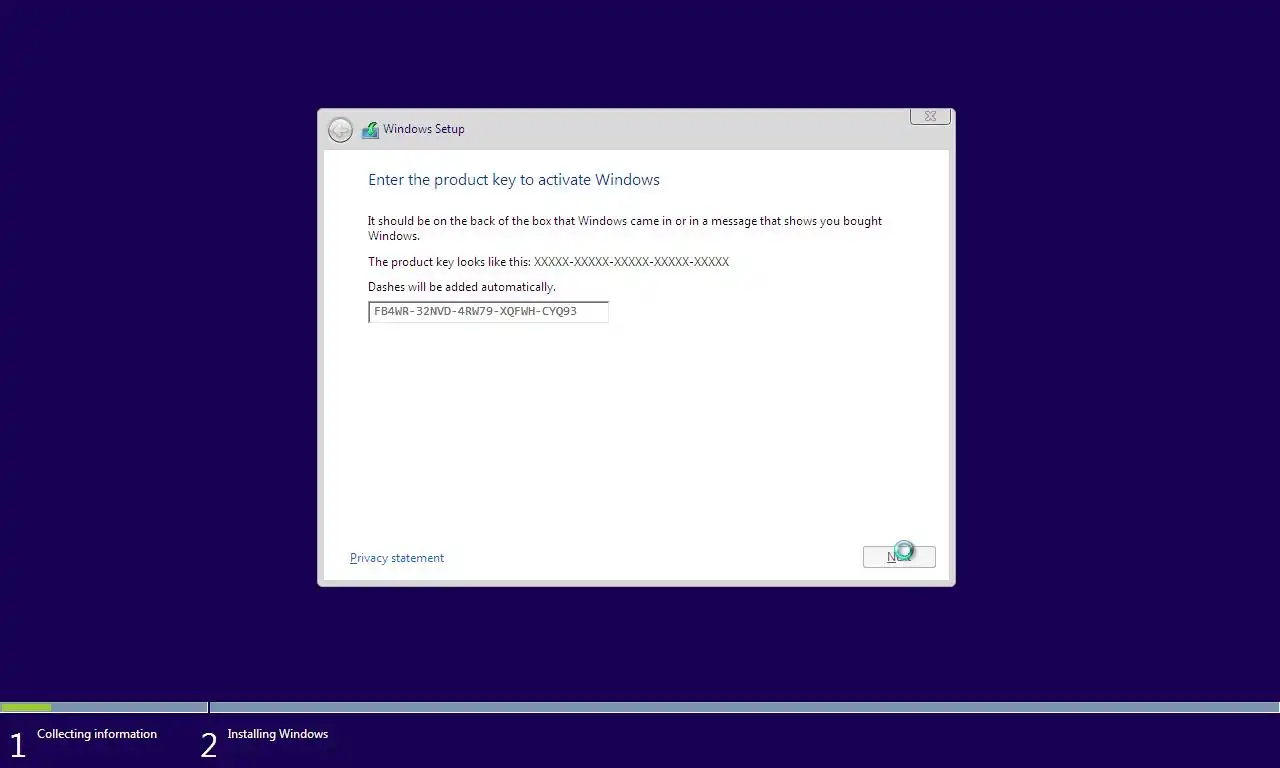Click 'Dashes will be added automatically.' text
1280x768 pixels.
(462, 287)
